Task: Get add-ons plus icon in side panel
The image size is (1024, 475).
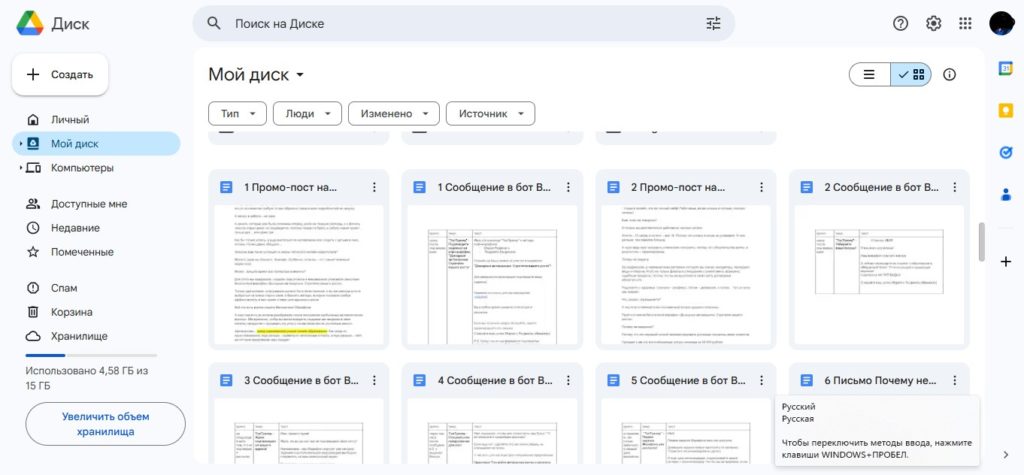Action: click(x=1006, y=262)
